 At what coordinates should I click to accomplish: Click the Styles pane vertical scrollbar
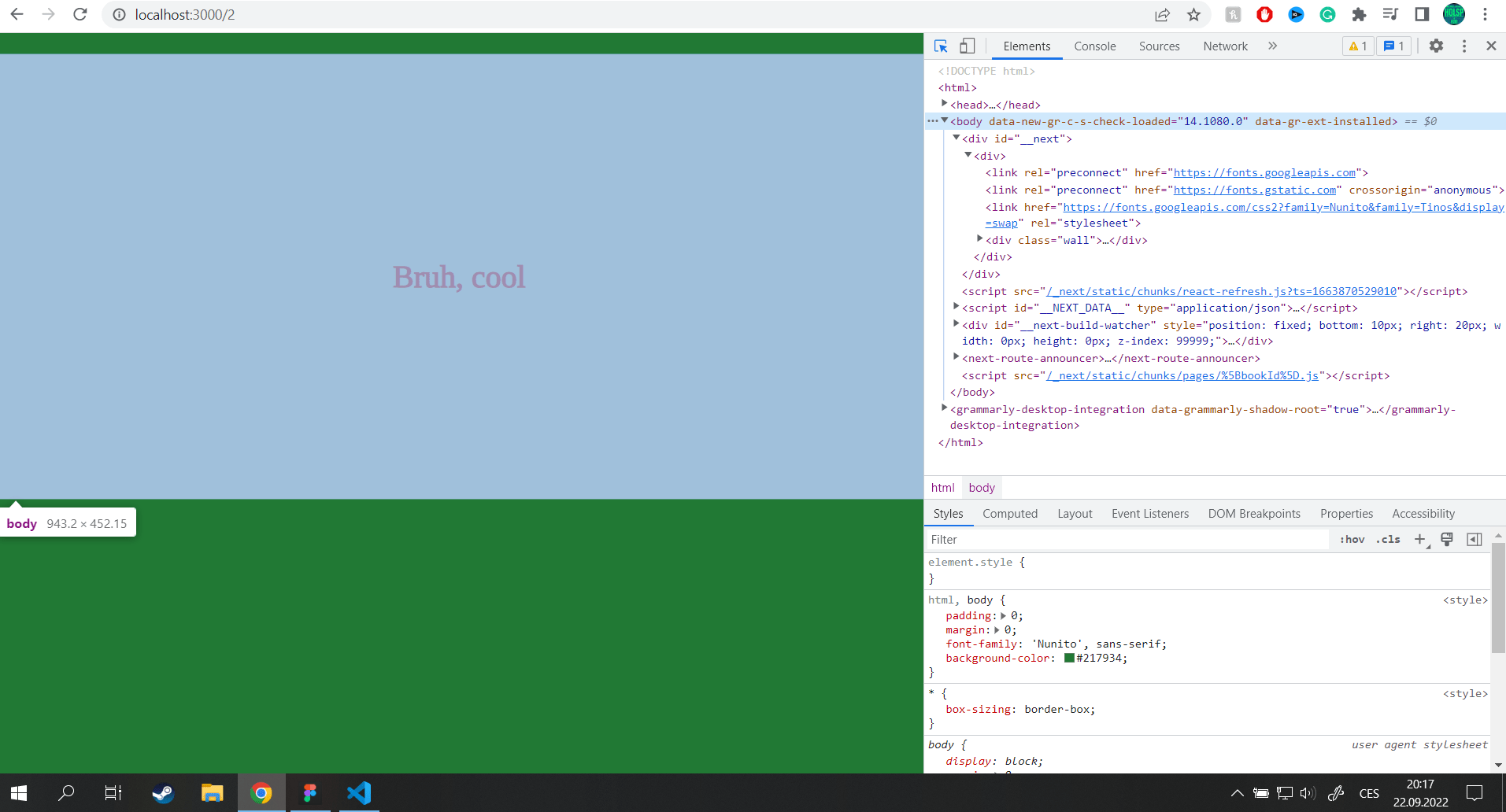[1498, 598]
